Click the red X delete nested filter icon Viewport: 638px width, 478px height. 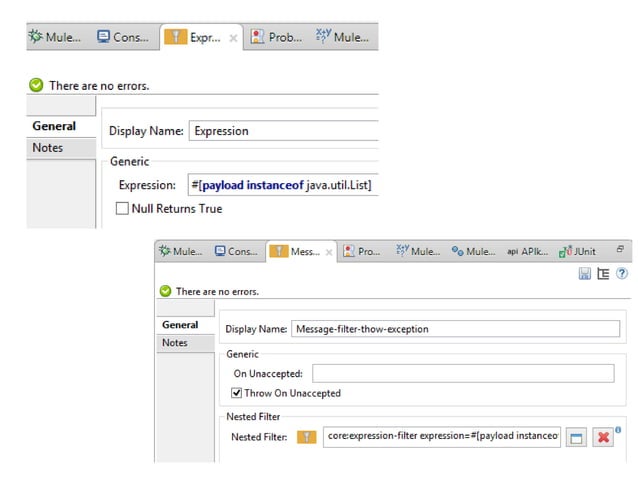602,437
